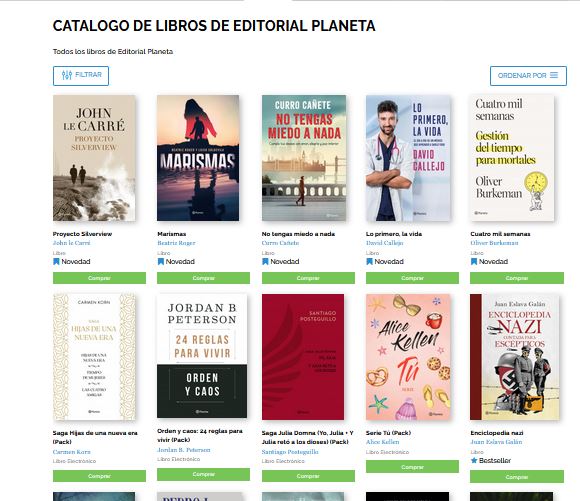Click Comprar under Serie Tú (Pack)
This screenshot has width=580, height=501.
(412, 467)
